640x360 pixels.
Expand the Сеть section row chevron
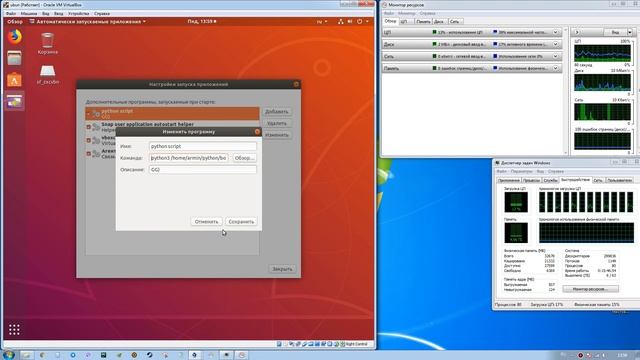tap(556, 56)
